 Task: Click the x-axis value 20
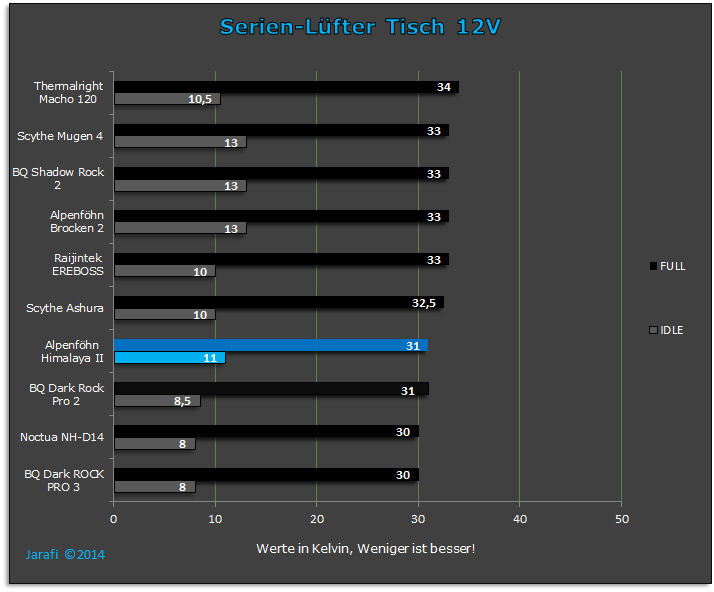click(317, 519)
